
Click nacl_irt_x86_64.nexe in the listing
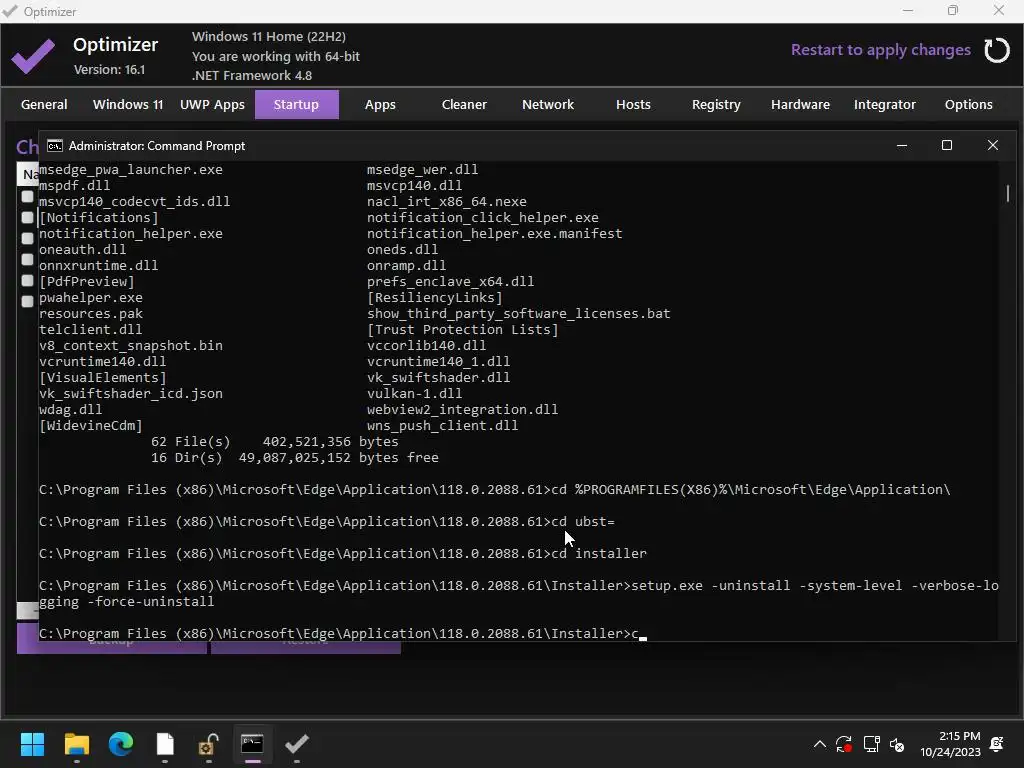(447, 202)
